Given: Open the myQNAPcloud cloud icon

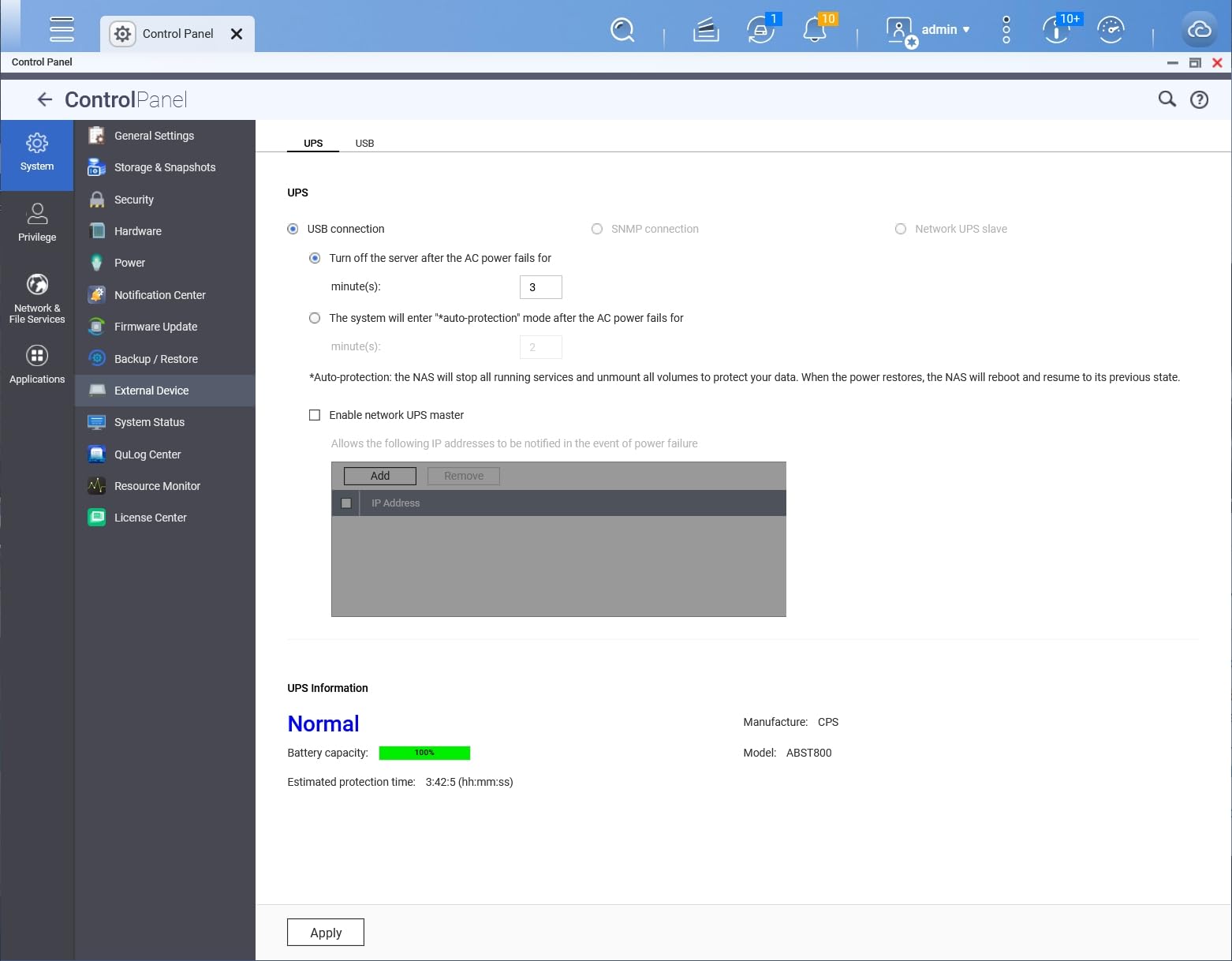Looking at the screenshot, I should (1199, 30).
